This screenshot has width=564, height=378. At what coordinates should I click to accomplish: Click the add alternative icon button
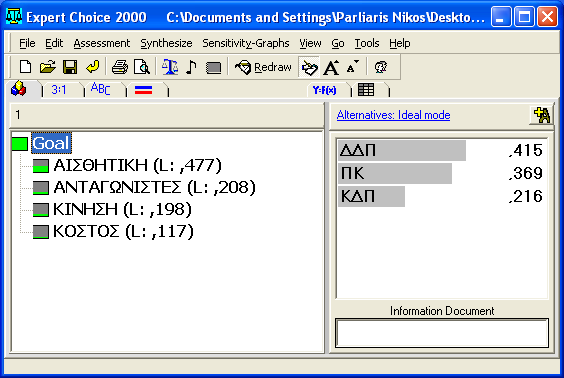542,115
